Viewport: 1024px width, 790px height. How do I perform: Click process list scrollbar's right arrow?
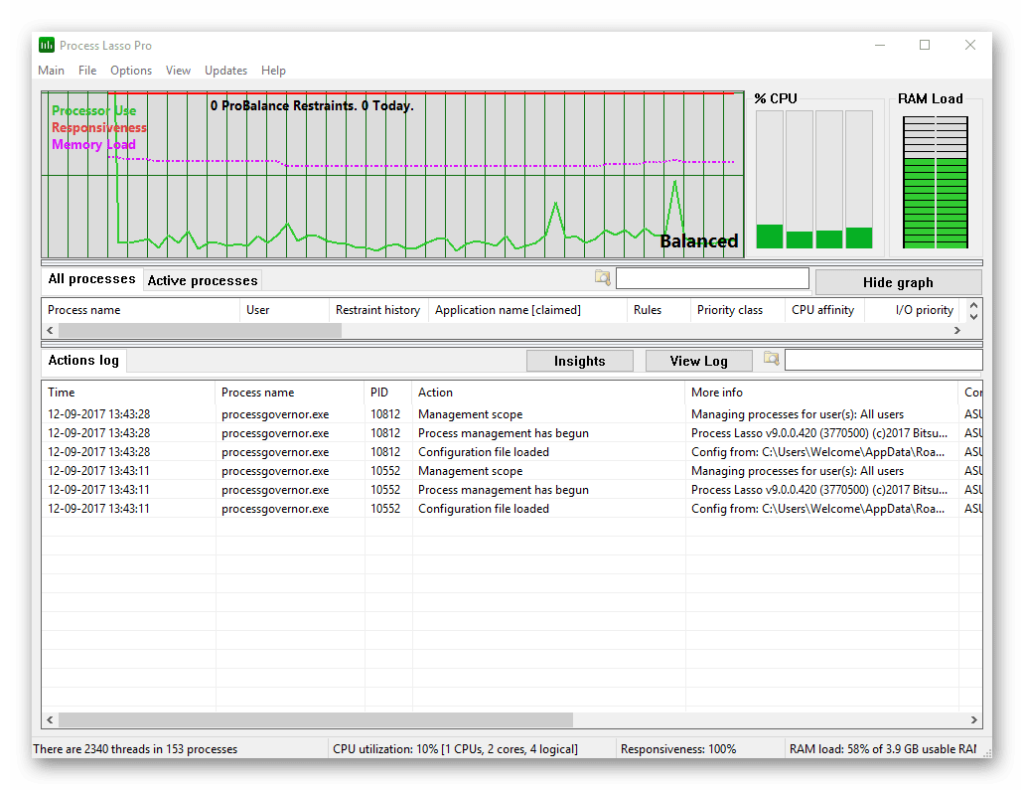[x=957, y=330]
